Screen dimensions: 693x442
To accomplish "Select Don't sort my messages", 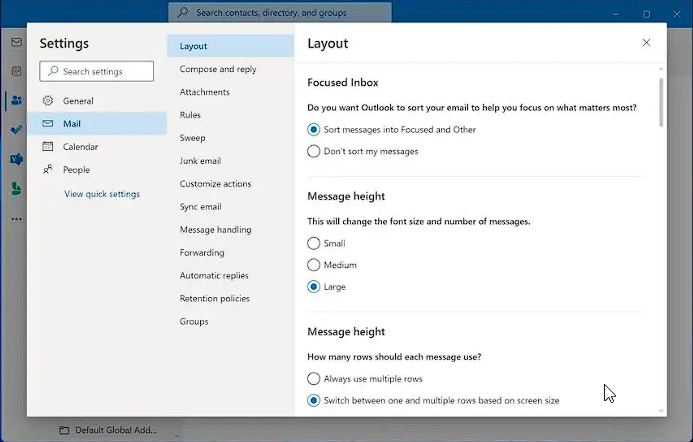I will coord(314,151).
